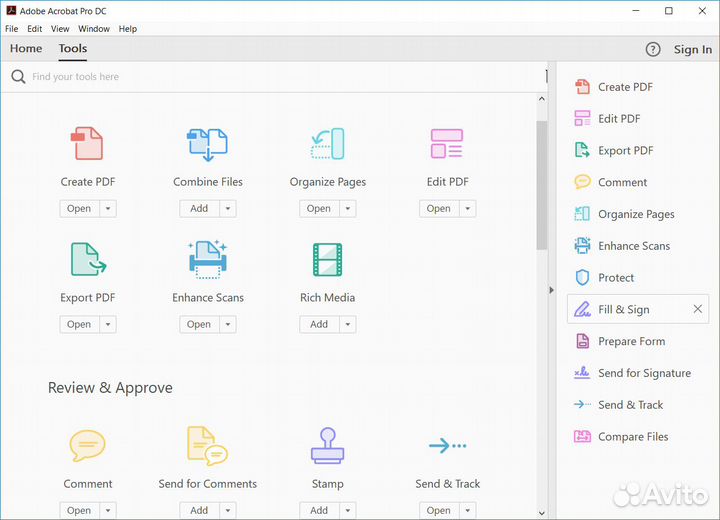
Task: Click the Send & Track arrow icon in the grid
Action: [448, 445]
